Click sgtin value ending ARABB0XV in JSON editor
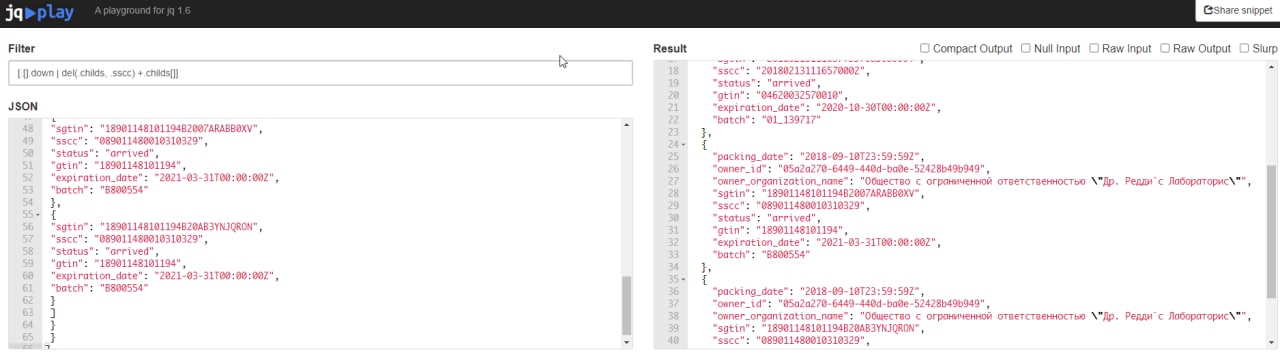 point(179,129)
